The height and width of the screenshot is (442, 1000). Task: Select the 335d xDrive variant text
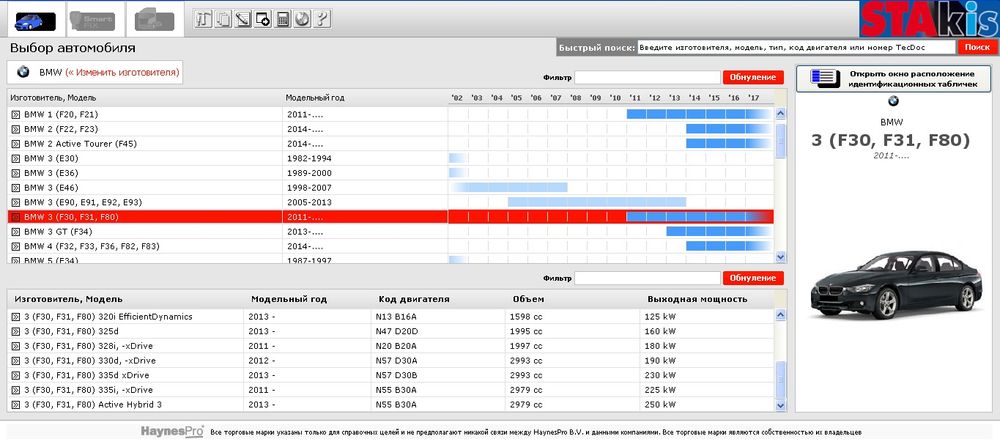[x=90, y=375]
